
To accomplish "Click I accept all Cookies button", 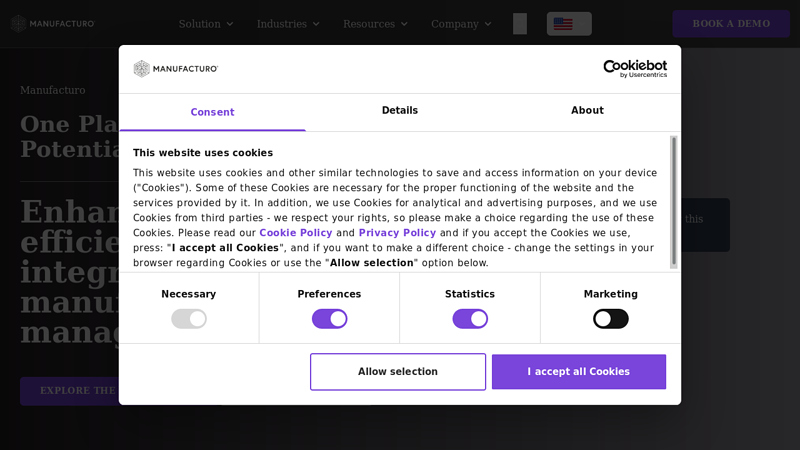I will [x=579, y=372].
